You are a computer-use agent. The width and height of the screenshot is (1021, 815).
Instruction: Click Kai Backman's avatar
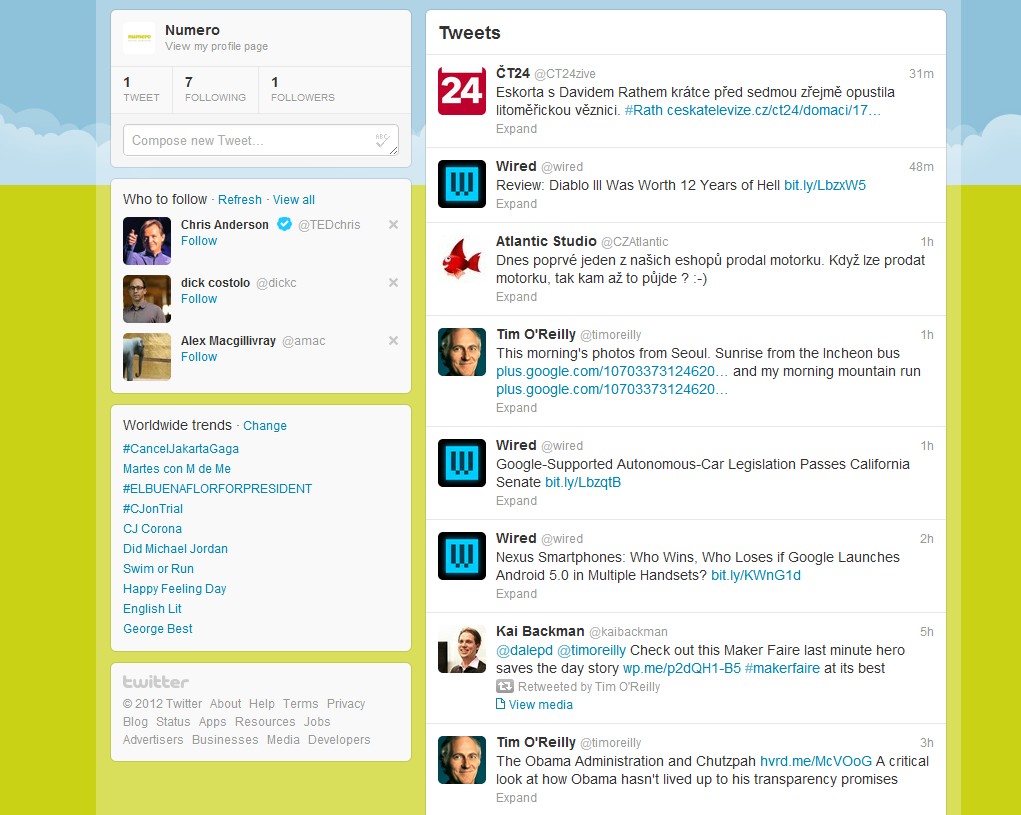[462, 649]
